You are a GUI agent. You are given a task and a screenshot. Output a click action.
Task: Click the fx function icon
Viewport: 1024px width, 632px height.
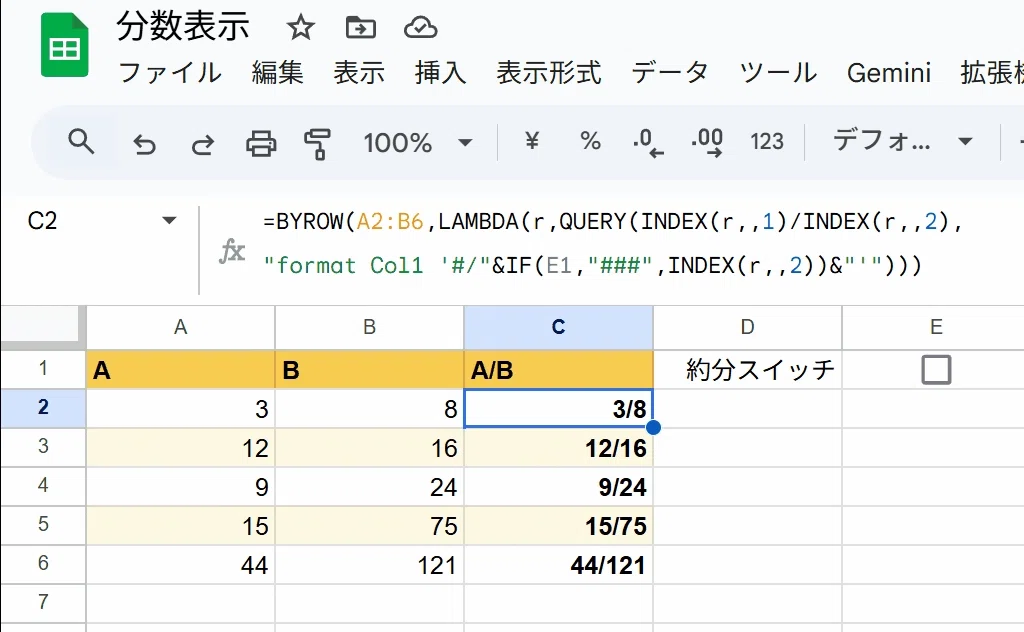(232, 251)
